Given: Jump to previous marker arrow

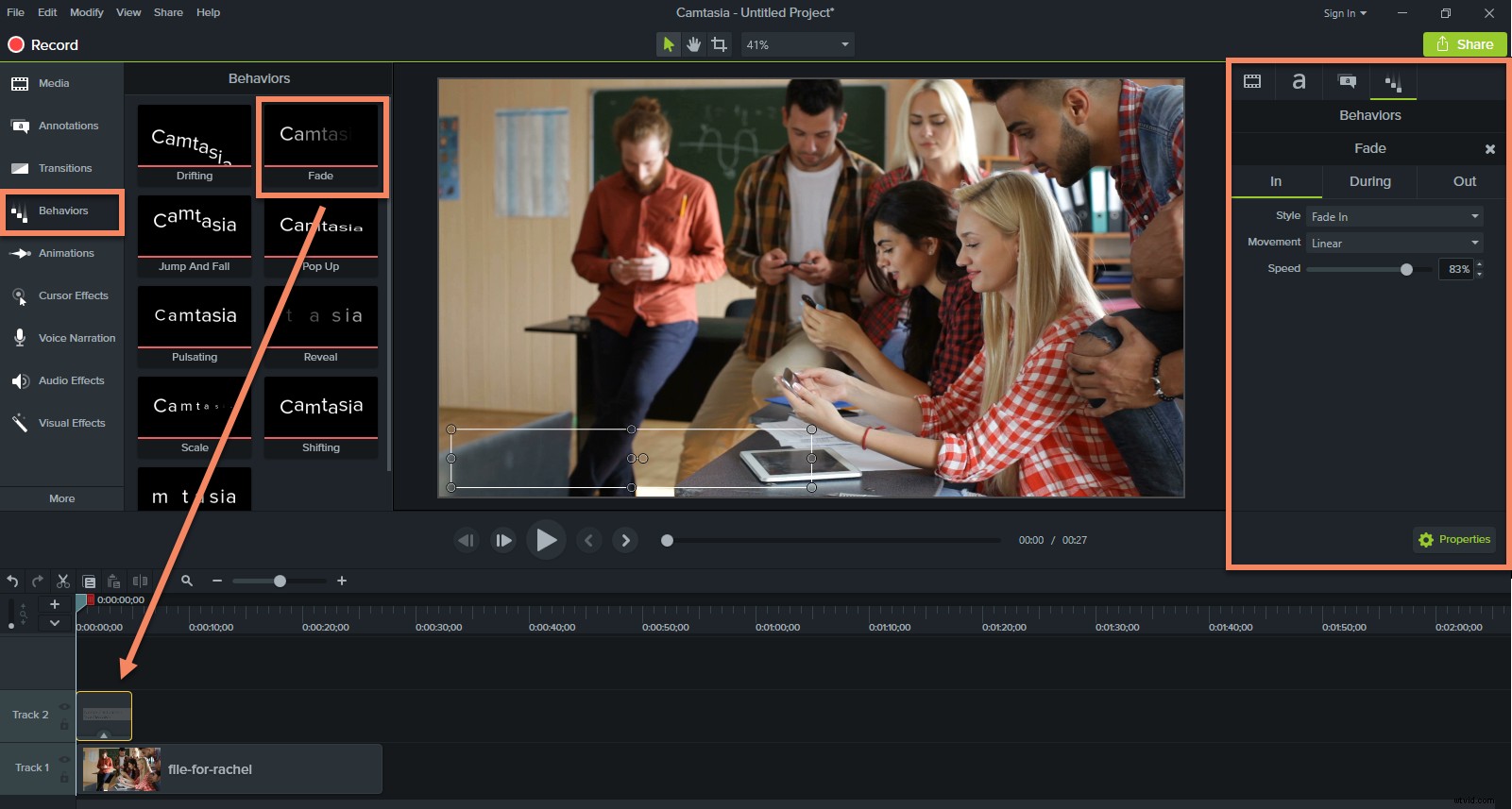Looking at the screenshot, I should coord(589,540).
